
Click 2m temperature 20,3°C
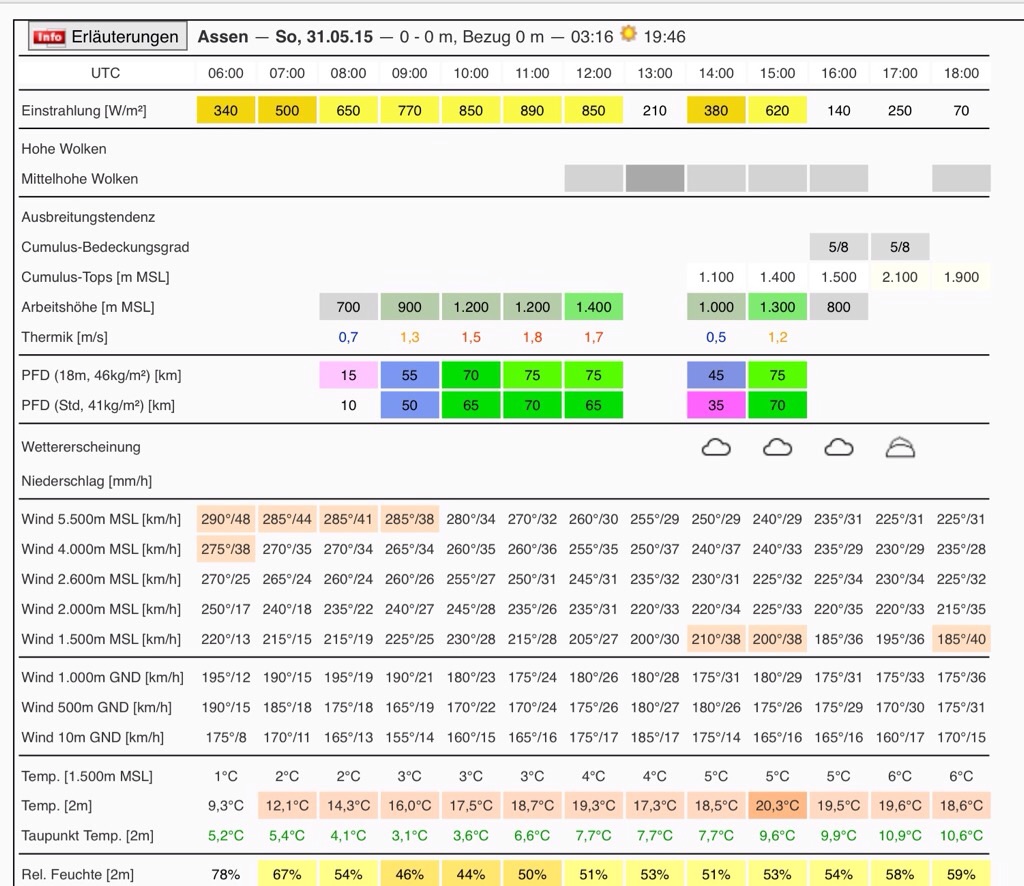pyautogui.click(x=777, y=806)
